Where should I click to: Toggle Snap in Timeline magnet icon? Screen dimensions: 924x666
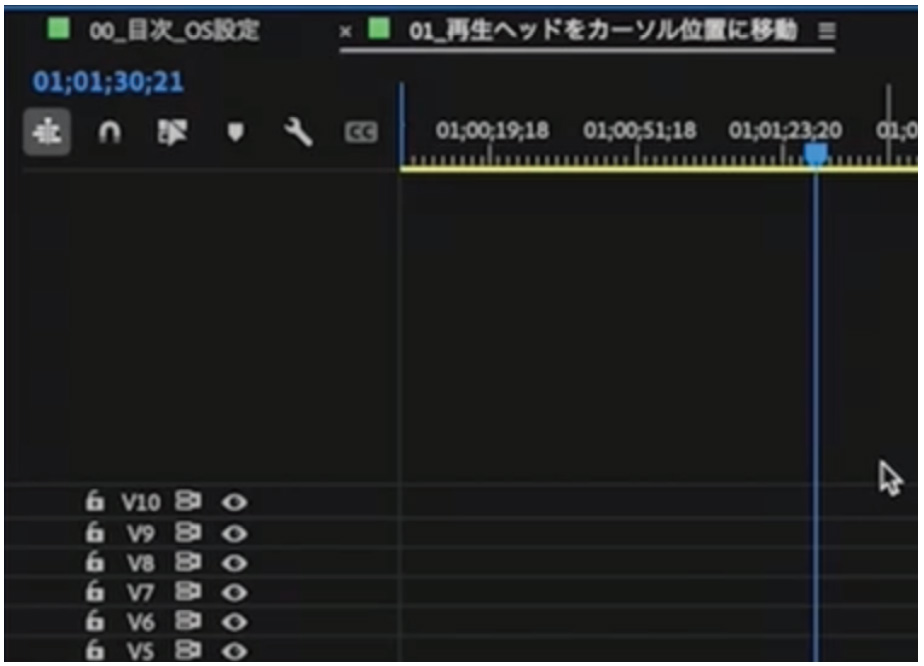coord(108,133)
